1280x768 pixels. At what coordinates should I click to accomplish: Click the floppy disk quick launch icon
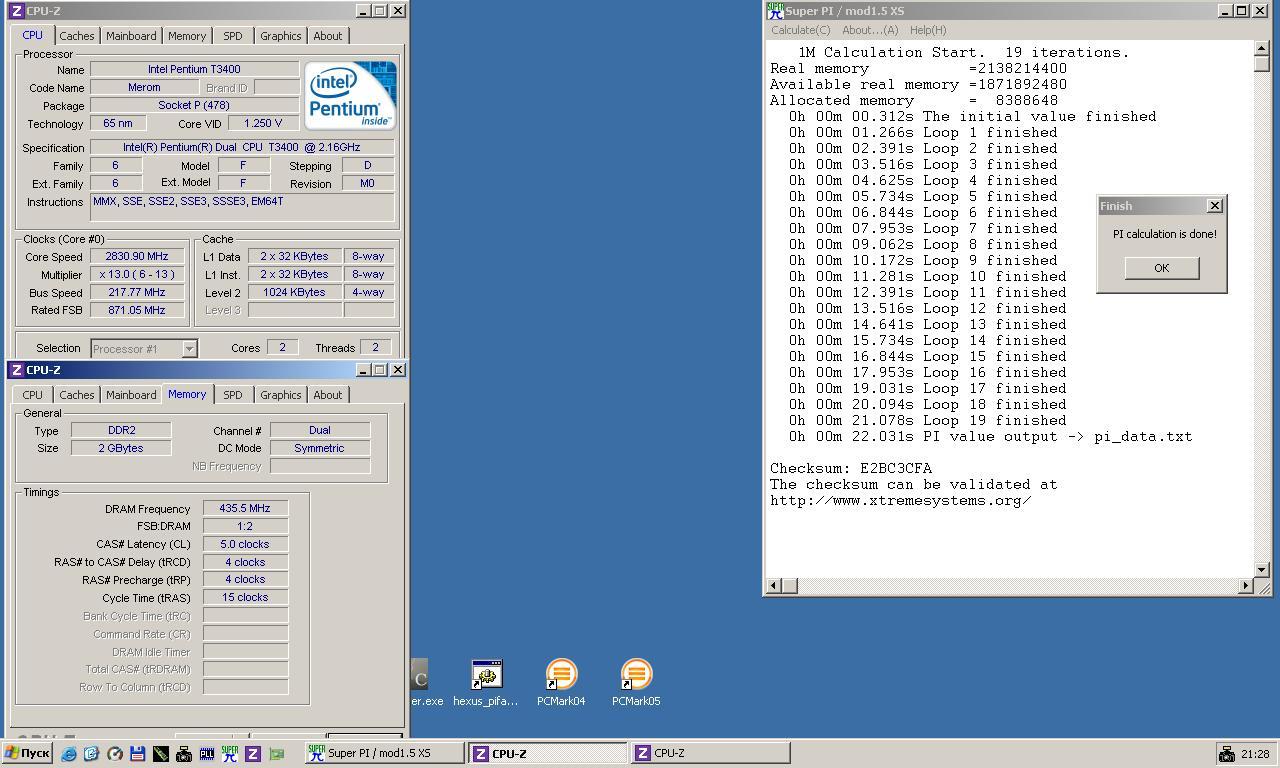point(137,753)
